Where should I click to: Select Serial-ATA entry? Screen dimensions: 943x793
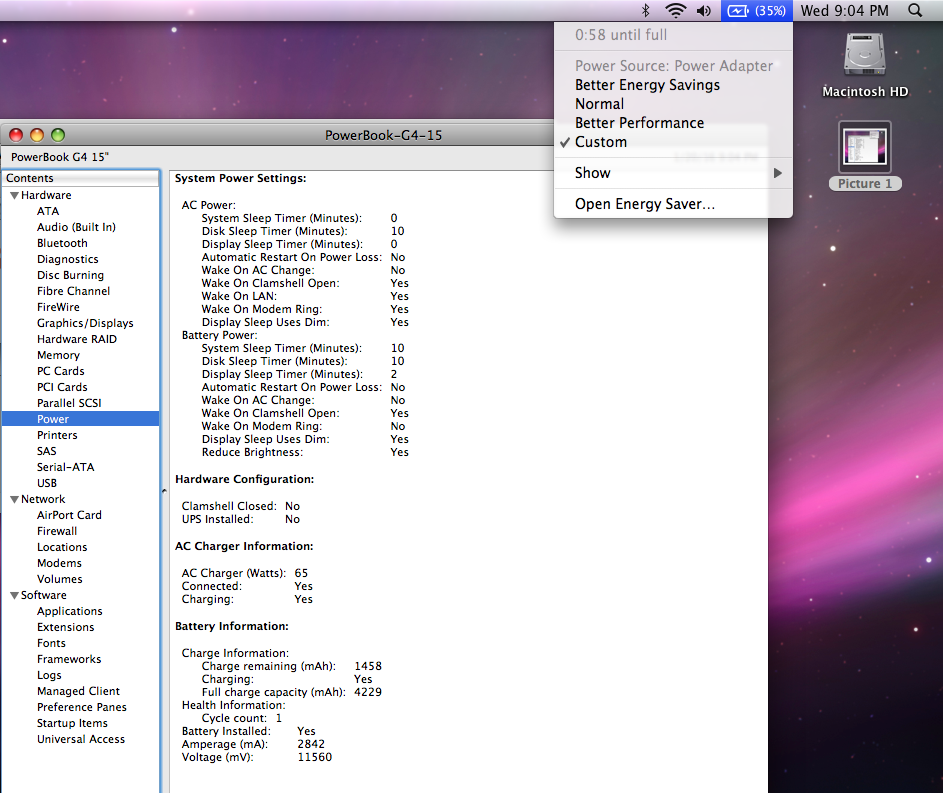(66, 467)
